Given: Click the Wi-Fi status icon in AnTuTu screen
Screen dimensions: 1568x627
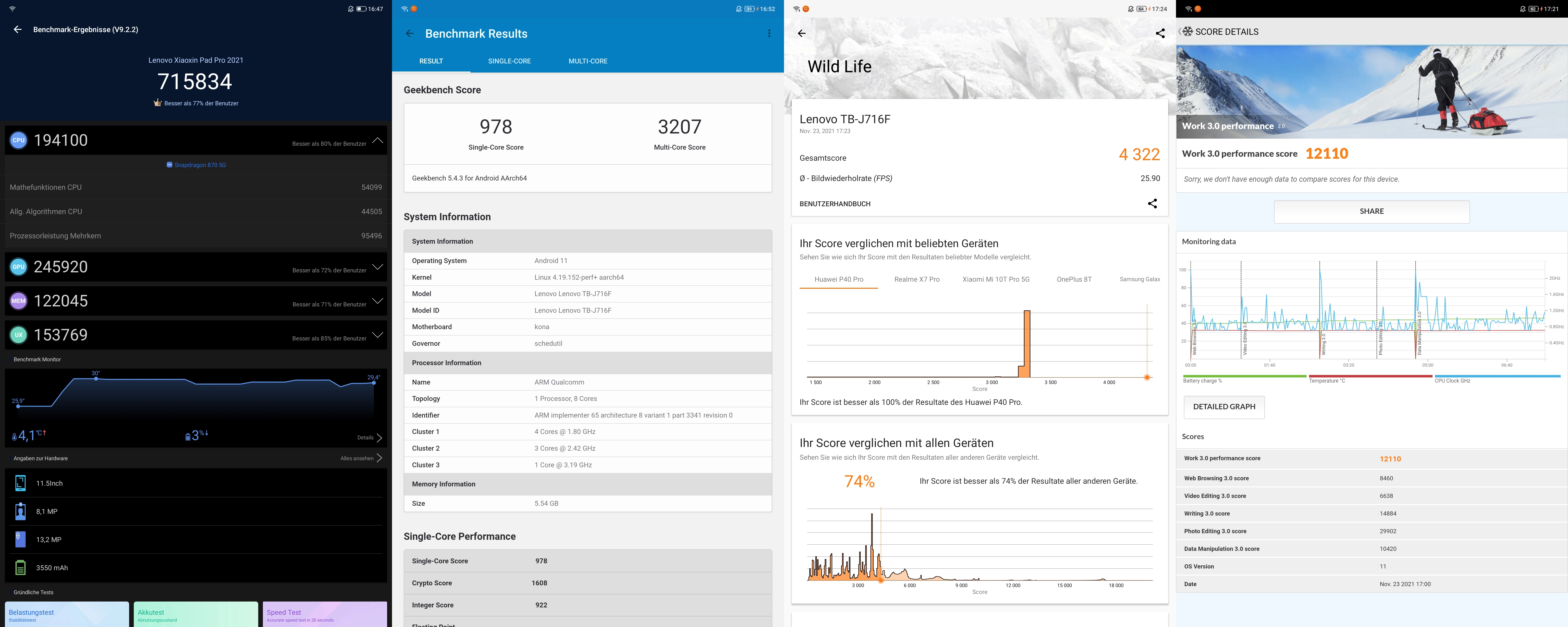Looking at the screenshot, I should [x=12, y=9].
